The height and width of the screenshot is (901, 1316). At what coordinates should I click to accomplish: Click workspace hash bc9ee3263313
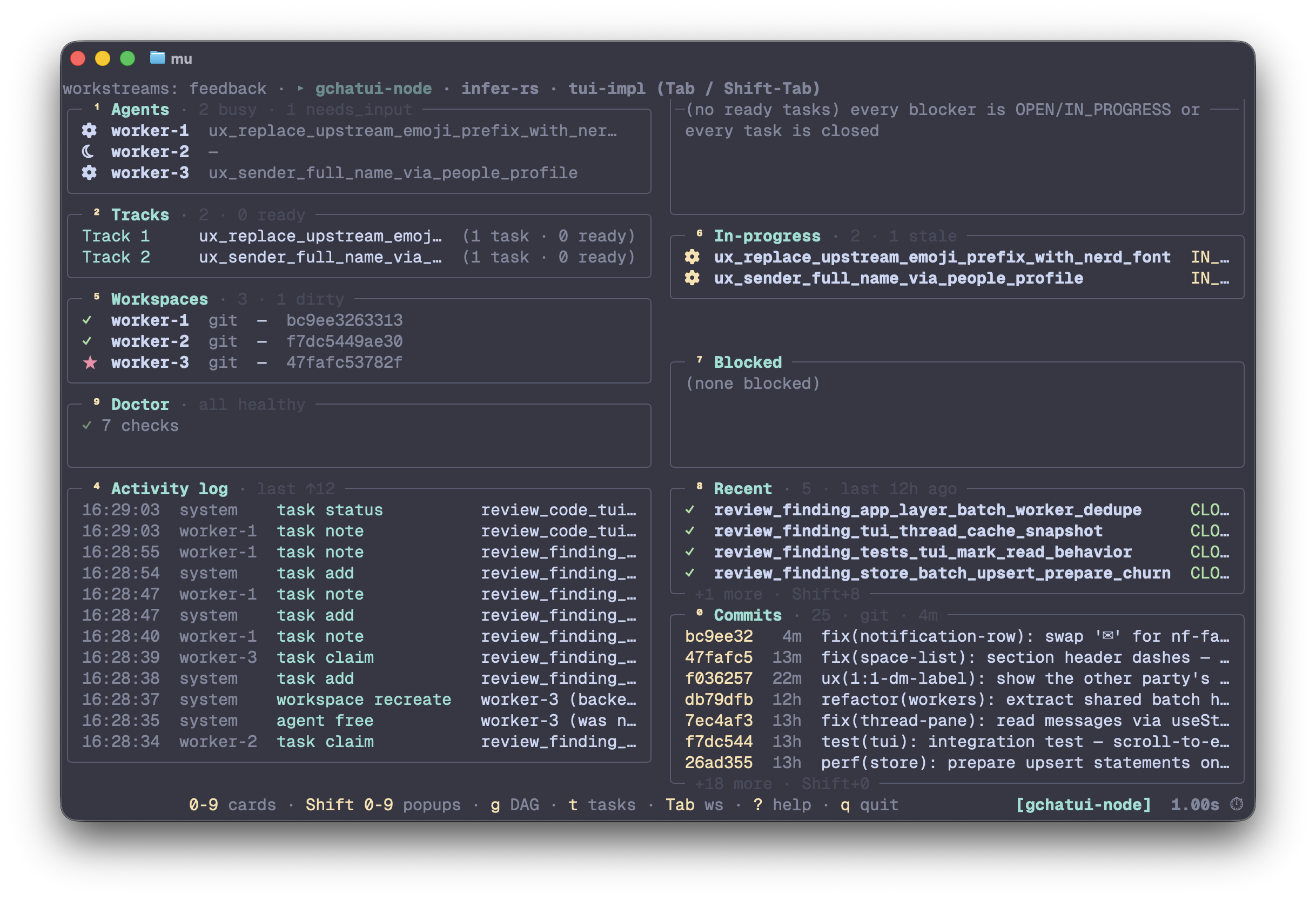344,320
